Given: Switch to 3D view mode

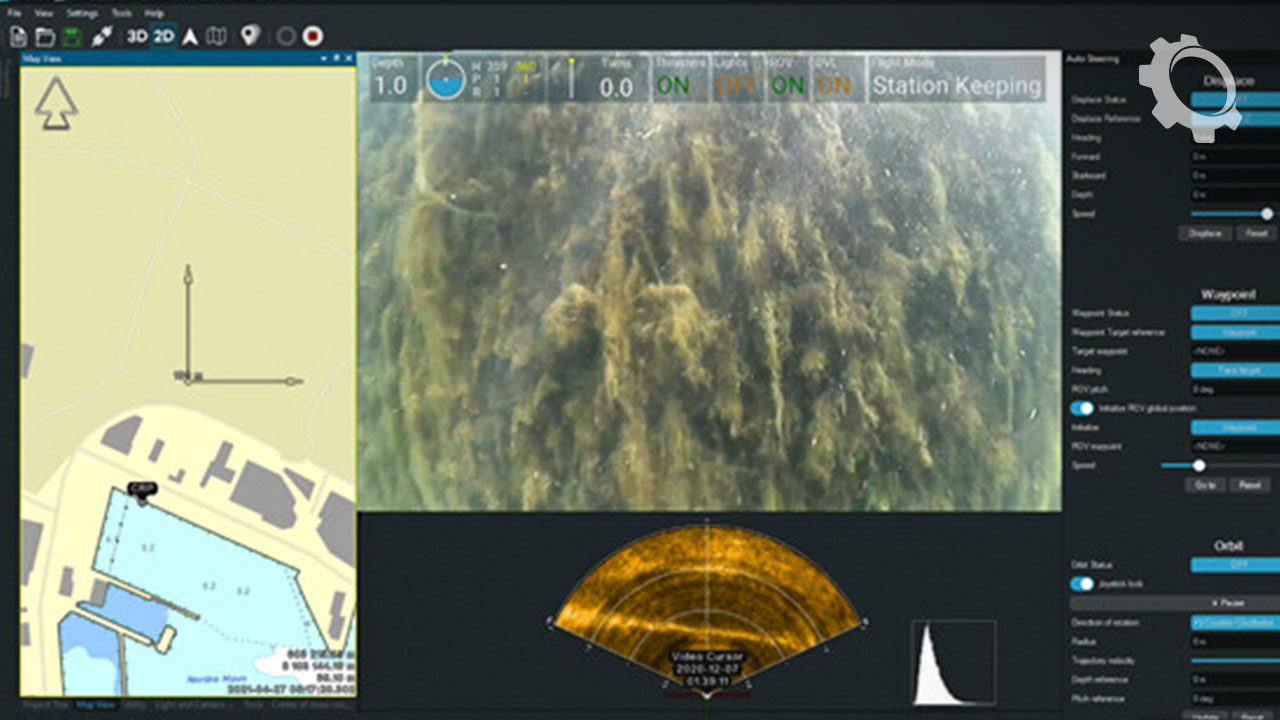Looking at the screenshot, I should tap(137, 37).
